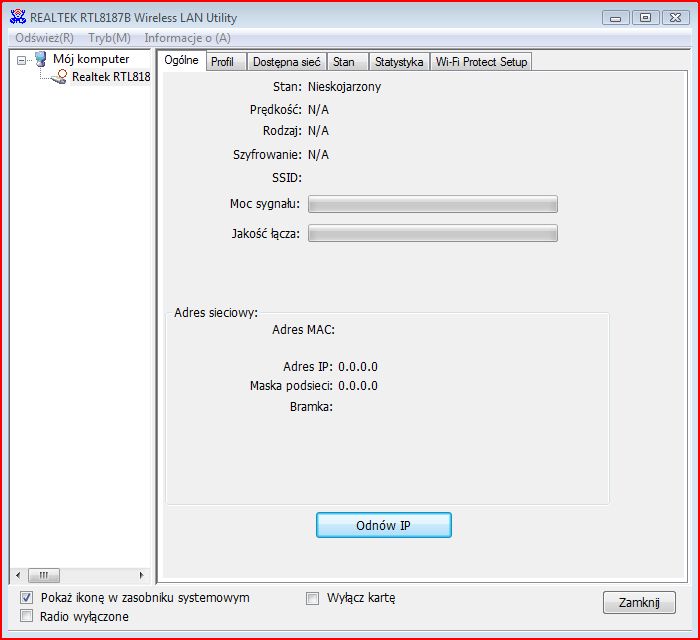Click the Szyfrowanie N/A value
700x640 pixels.
click(318, 155)
